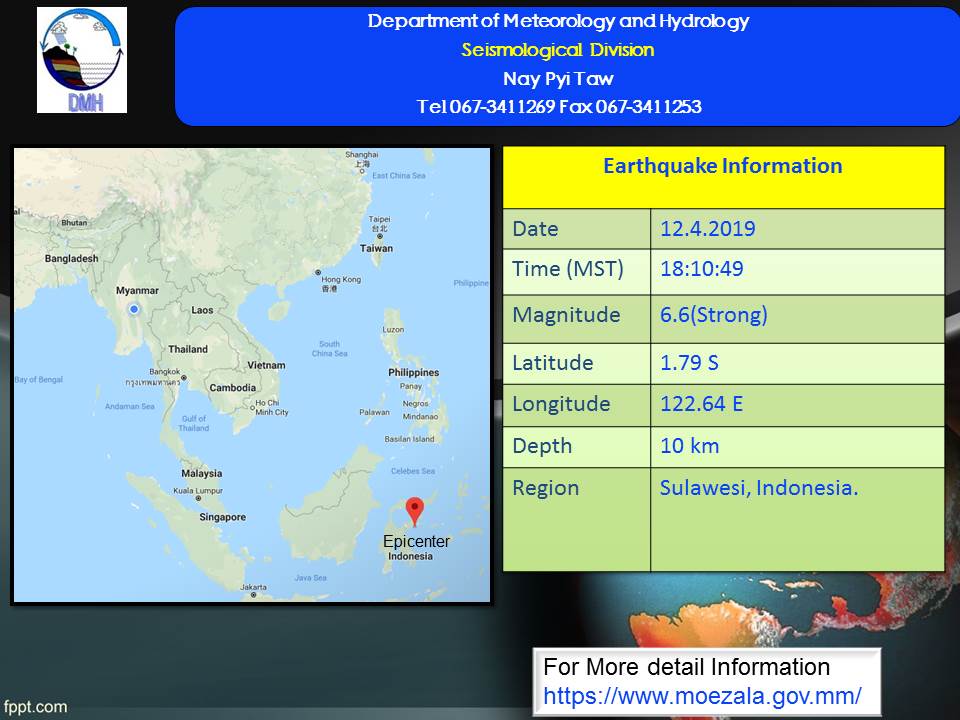The height and width of the screenshot is (720, 960).
Task: Click the Tel and Fax number line
Action: (x=559, y=107)
